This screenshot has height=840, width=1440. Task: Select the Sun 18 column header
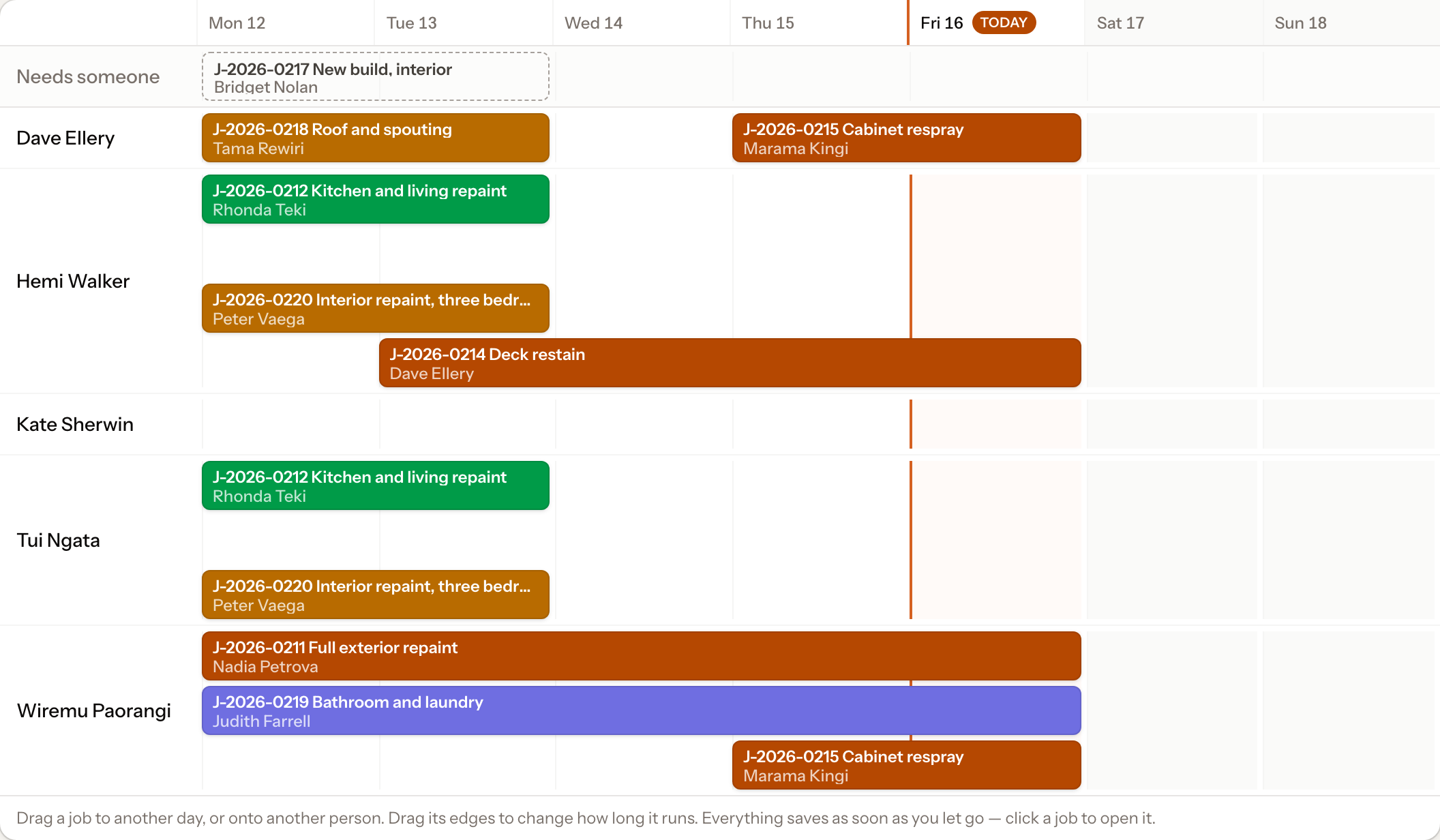(x=1351, y=23)
